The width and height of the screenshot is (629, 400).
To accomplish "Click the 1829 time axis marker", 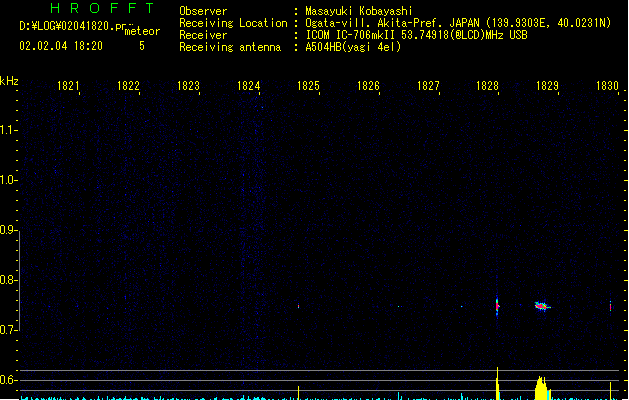I will click(547, 86).
